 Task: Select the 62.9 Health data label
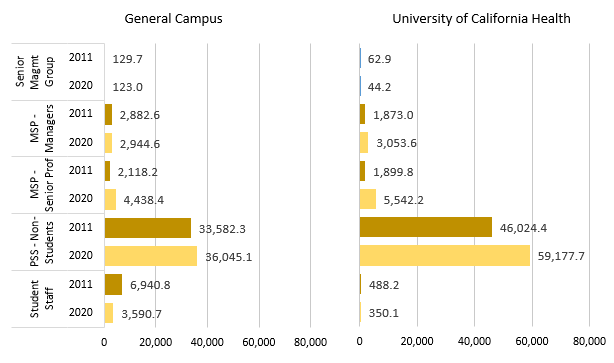pyautogui.click(x=379, y=59)
